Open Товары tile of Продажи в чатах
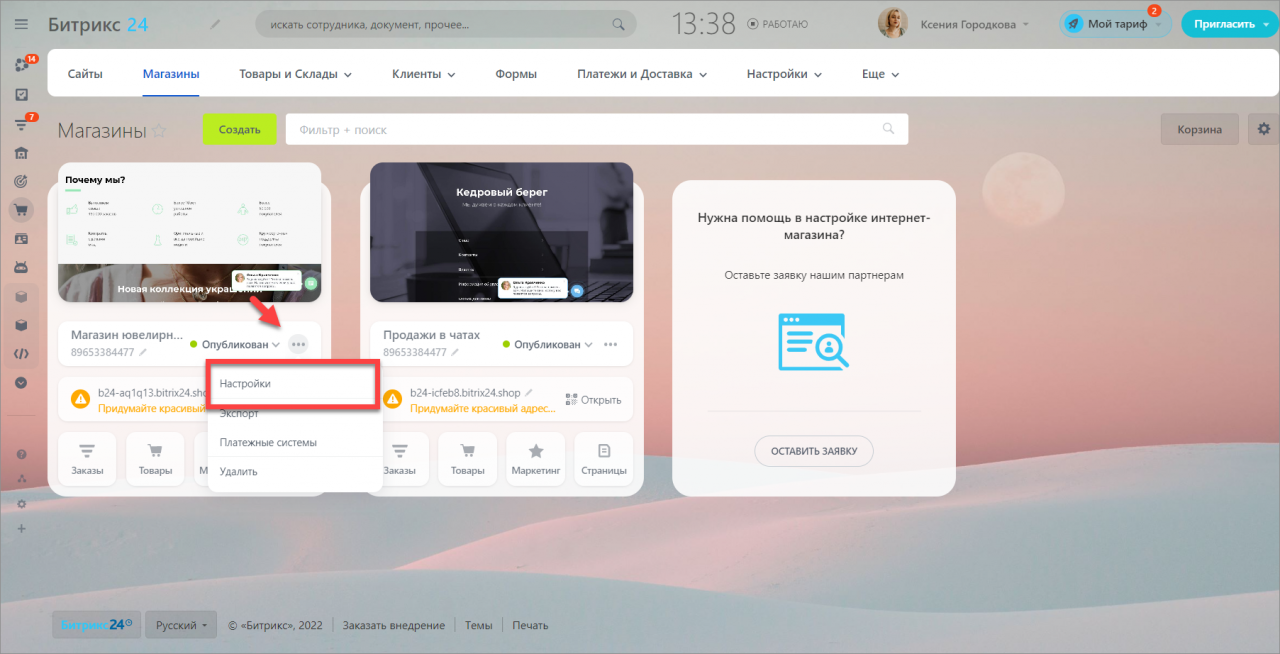 click(467, 459)
